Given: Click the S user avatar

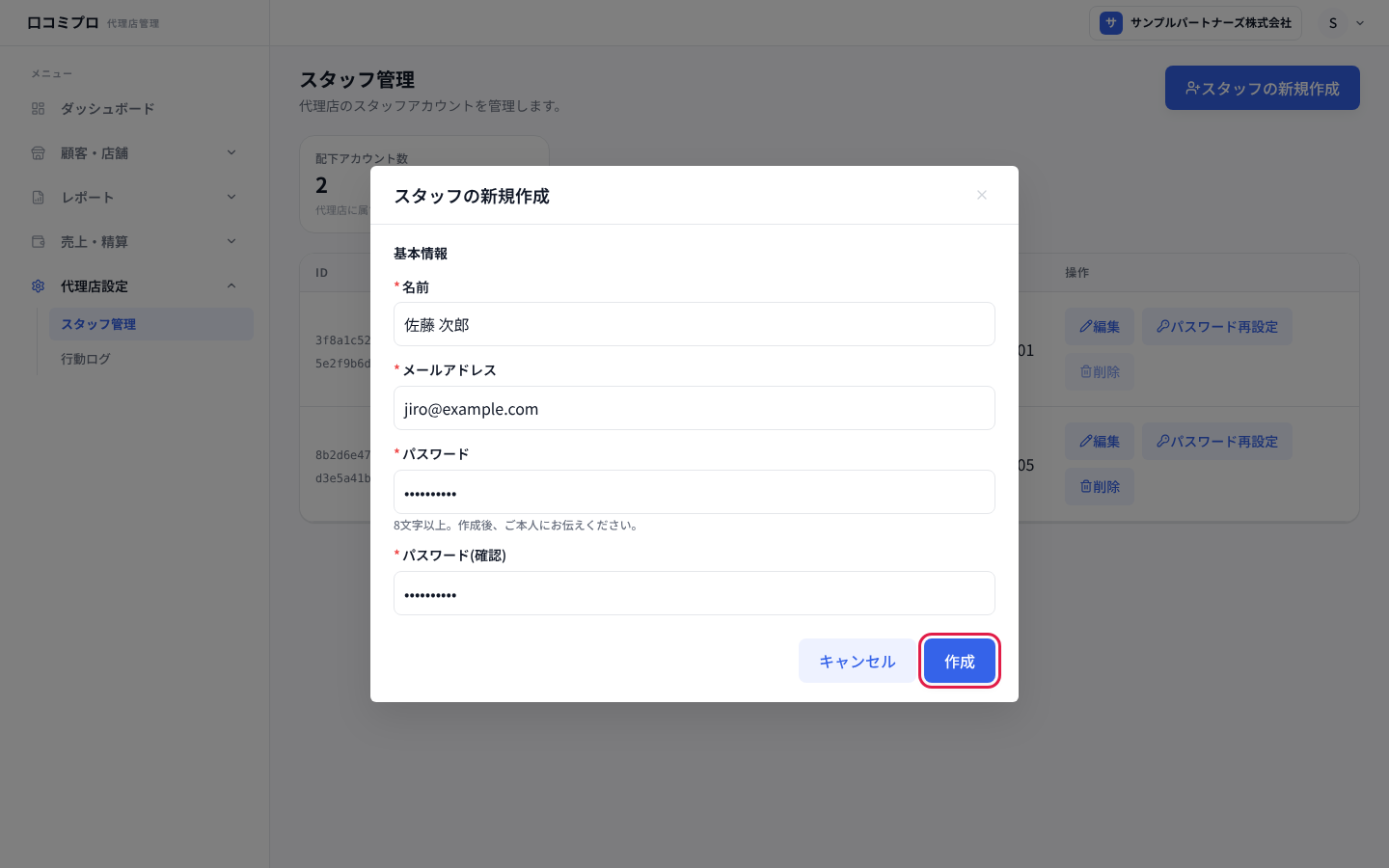Looking at the screenshot, I should tap(1333, 23).
